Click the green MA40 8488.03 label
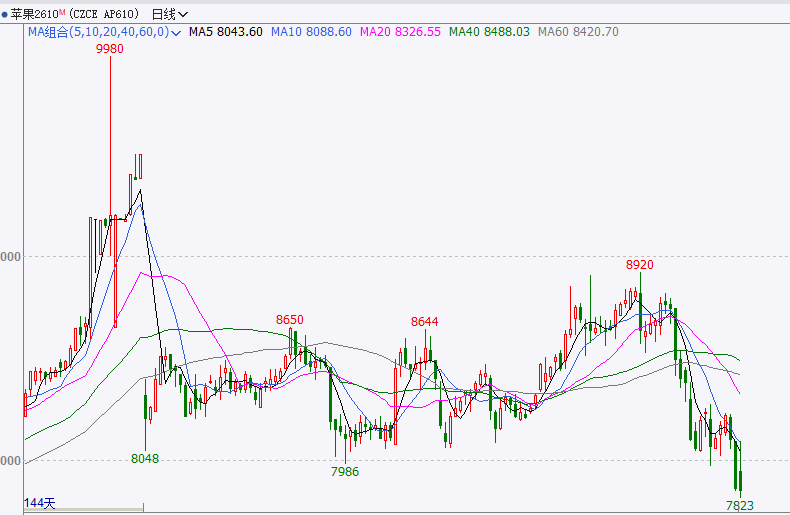The width and height of the screenshot is (790, 515). [489, 32]
